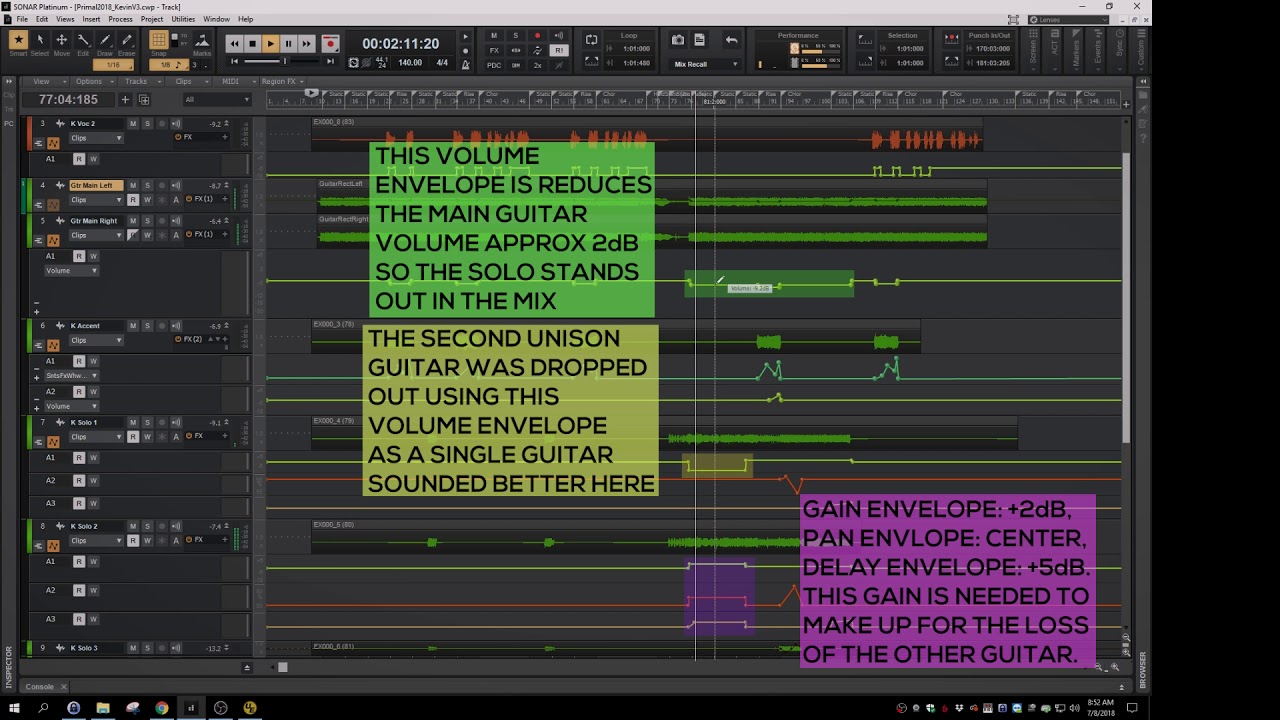
Task: Toggle global FX bypass button
Action: tap(494, 50)
